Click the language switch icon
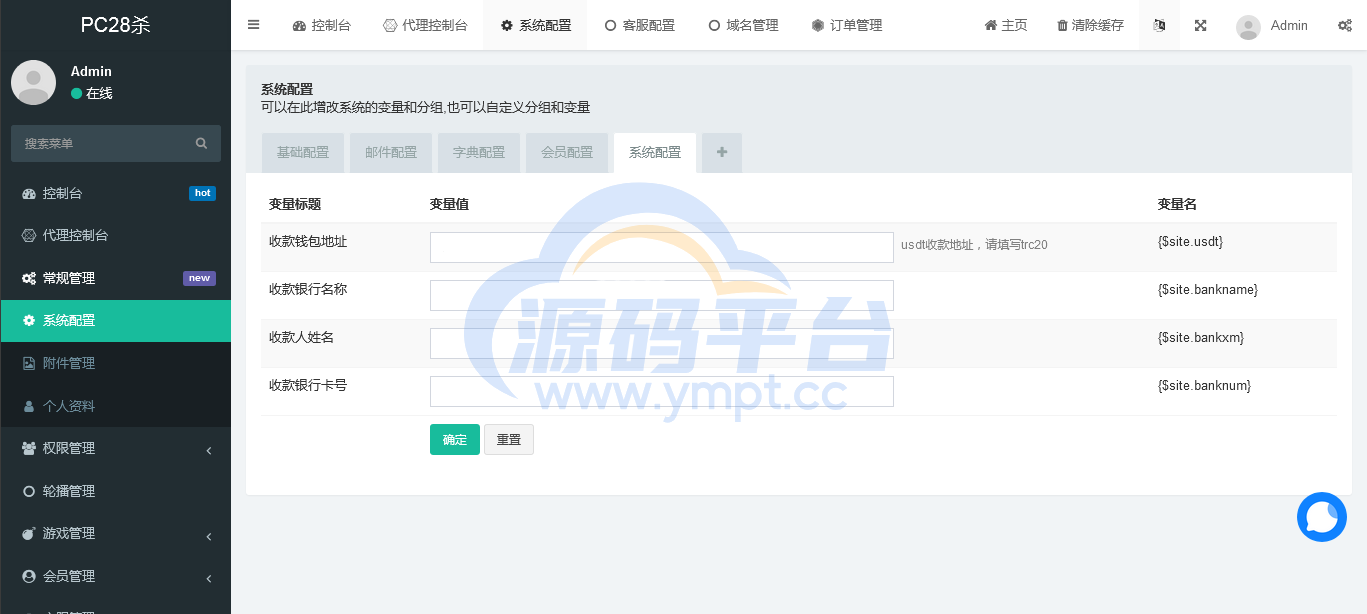This screenshot has width=1367, height=614. (1159, 25)
